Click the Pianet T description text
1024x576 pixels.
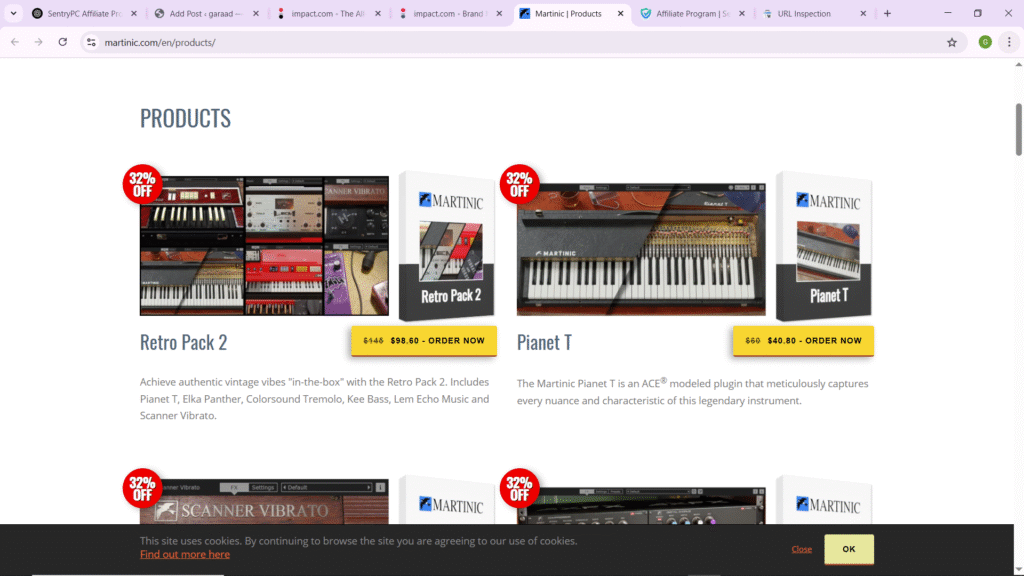point(692,391)
